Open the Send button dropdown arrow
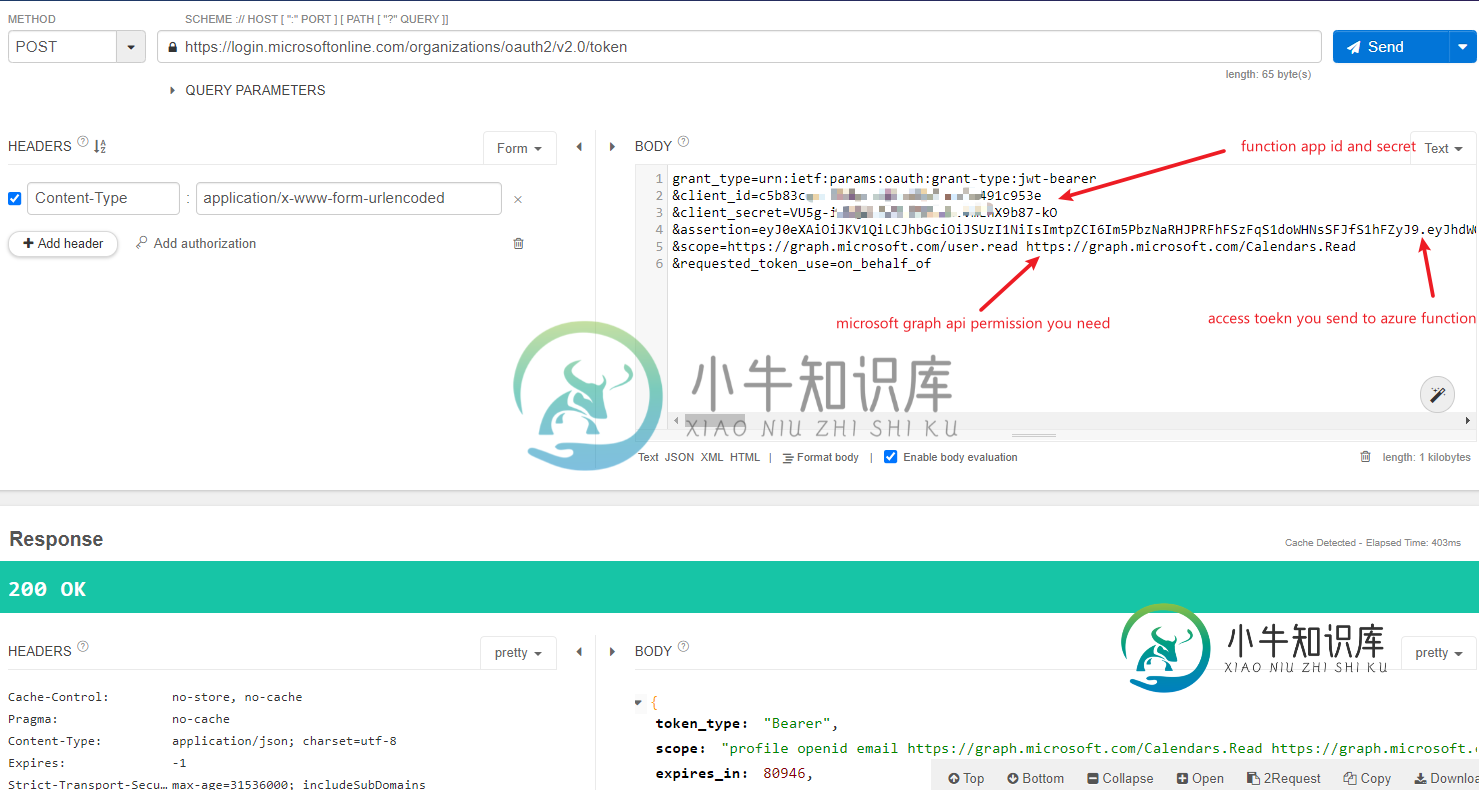Image resolution: width=1479 pixels, height=790 pixels. pyautogui.click(x=1463, y=47)
